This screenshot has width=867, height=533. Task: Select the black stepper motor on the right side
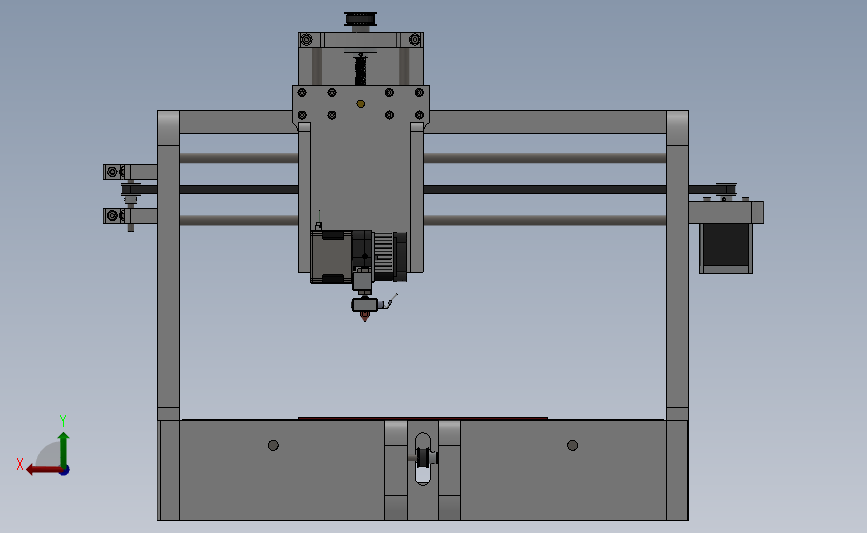click(x=725, y=247)
